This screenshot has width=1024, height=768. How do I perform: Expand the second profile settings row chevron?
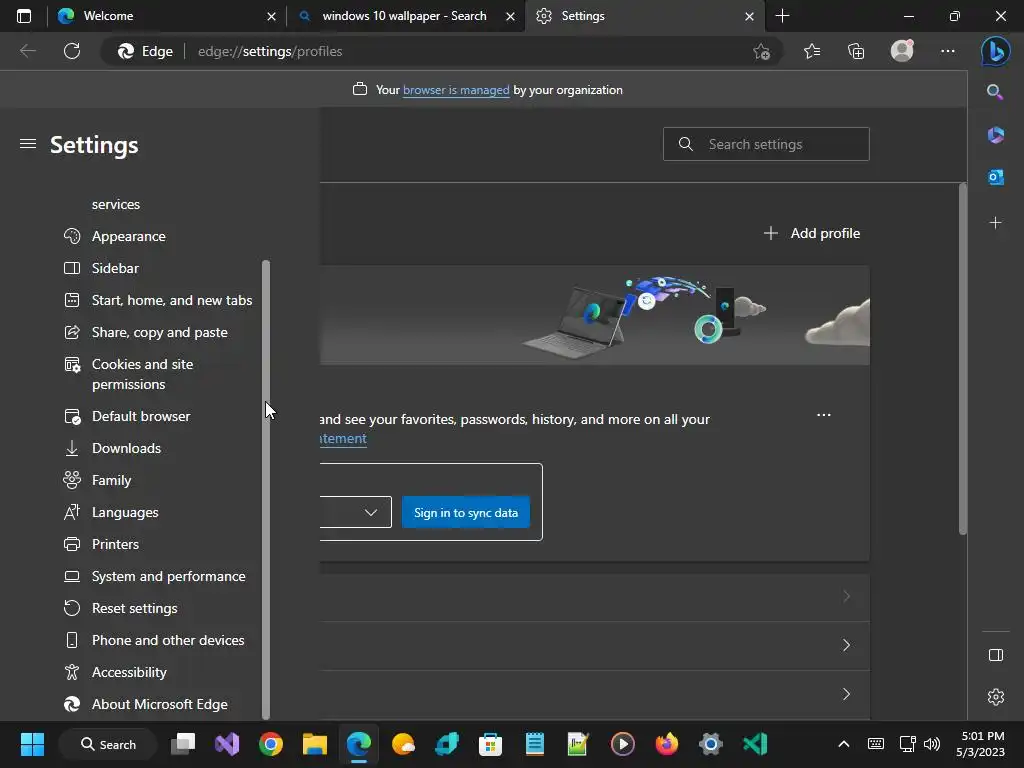[846, 645]
